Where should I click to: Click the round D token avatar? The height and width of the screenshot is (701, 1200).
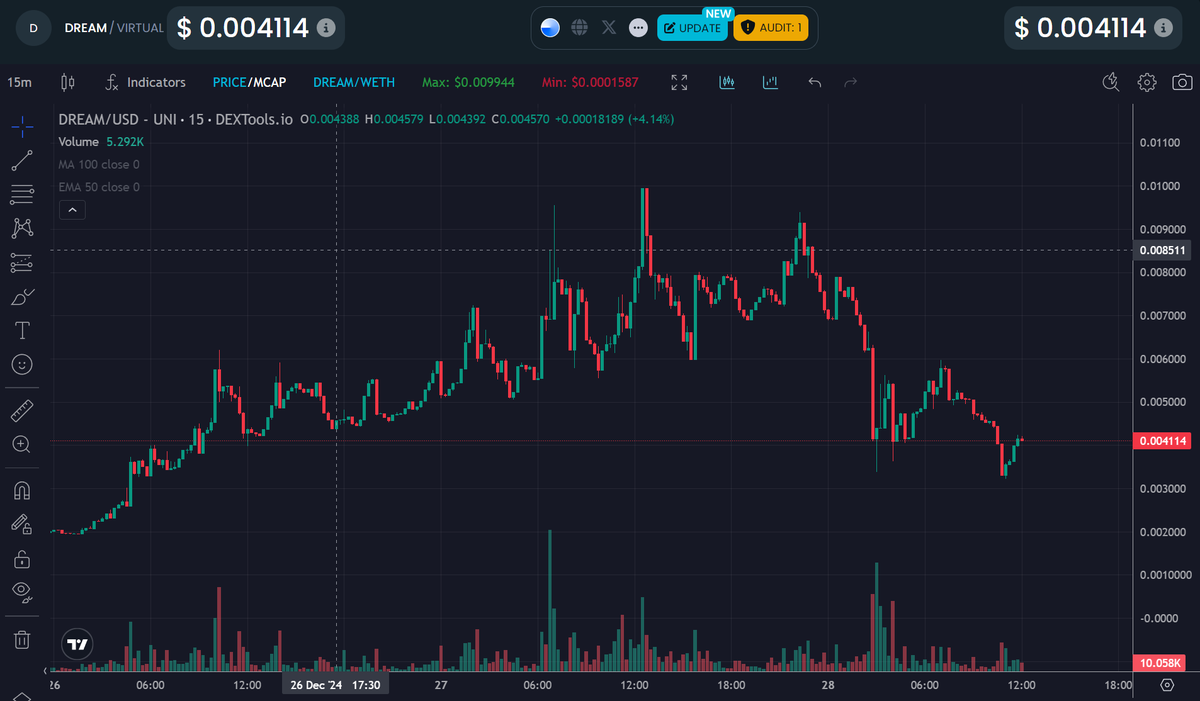click(x=34, y=28)
